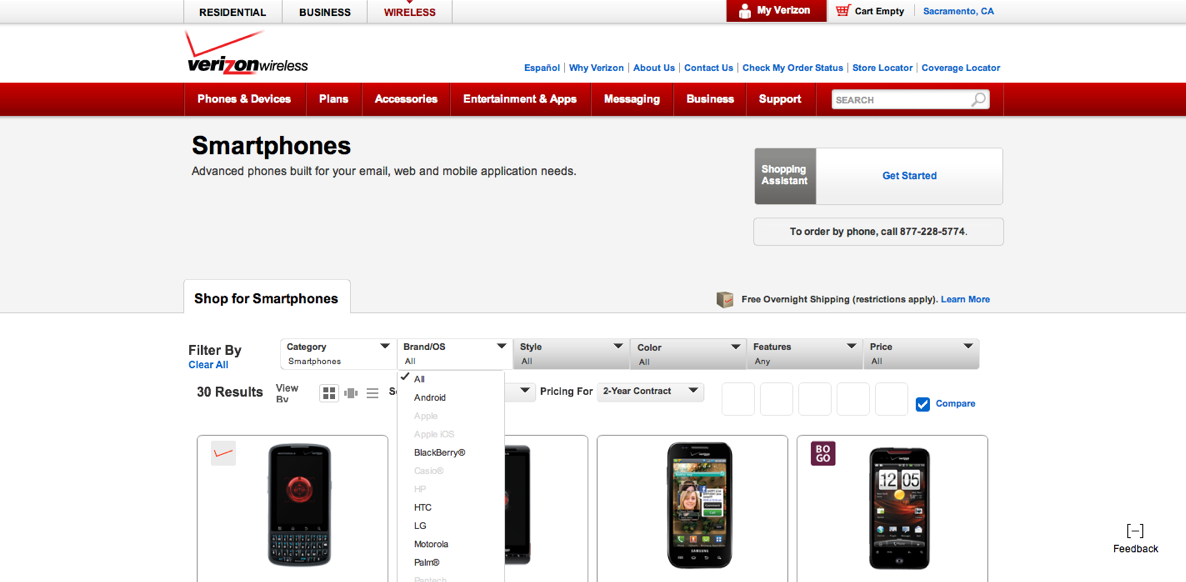Open the 2-Year Contract pricing dropdown
The width and height of the screenshot is (1186, 582).
pyautogui.click(x=650, y=391)
